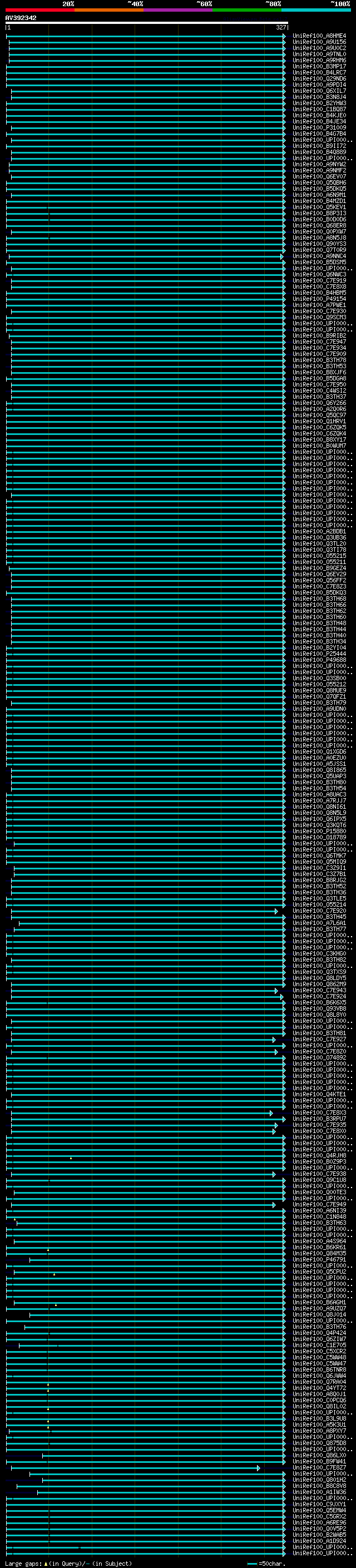
Task: Select hit label UniRef100_A6NI39
Action: pos(319,1211)
